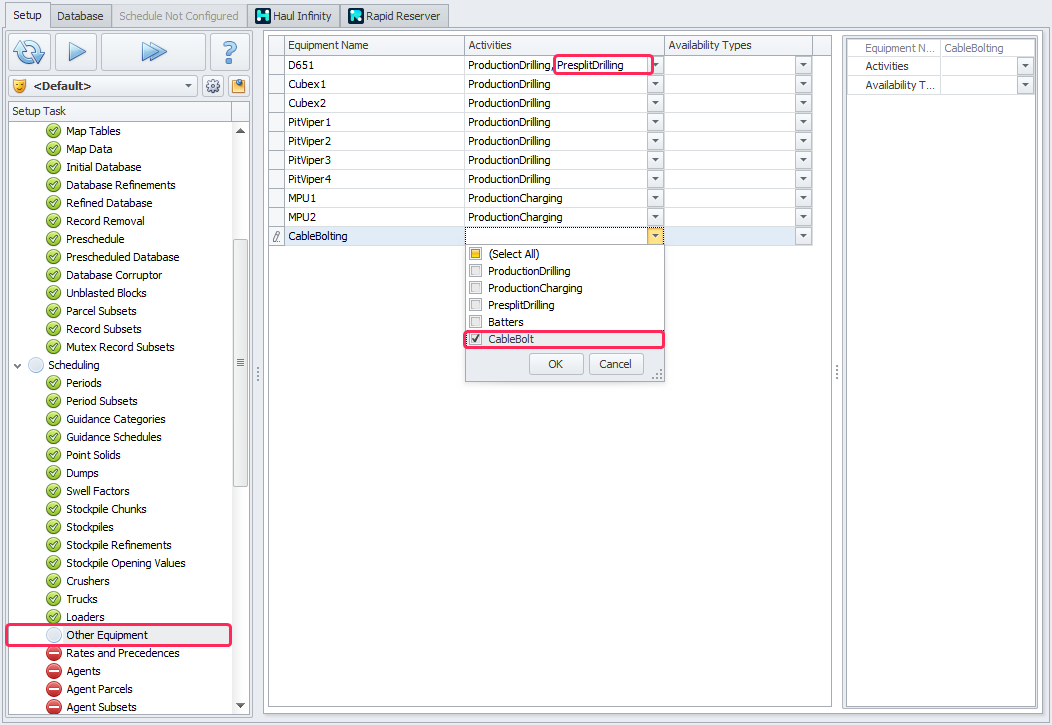Click green check icon beside Periods
The image size is (1052, 725).
(54, 383)
